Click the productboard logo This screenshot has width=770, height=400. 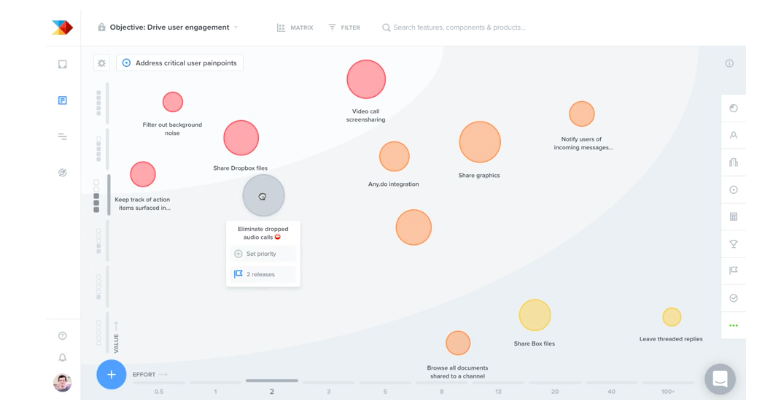62,27
